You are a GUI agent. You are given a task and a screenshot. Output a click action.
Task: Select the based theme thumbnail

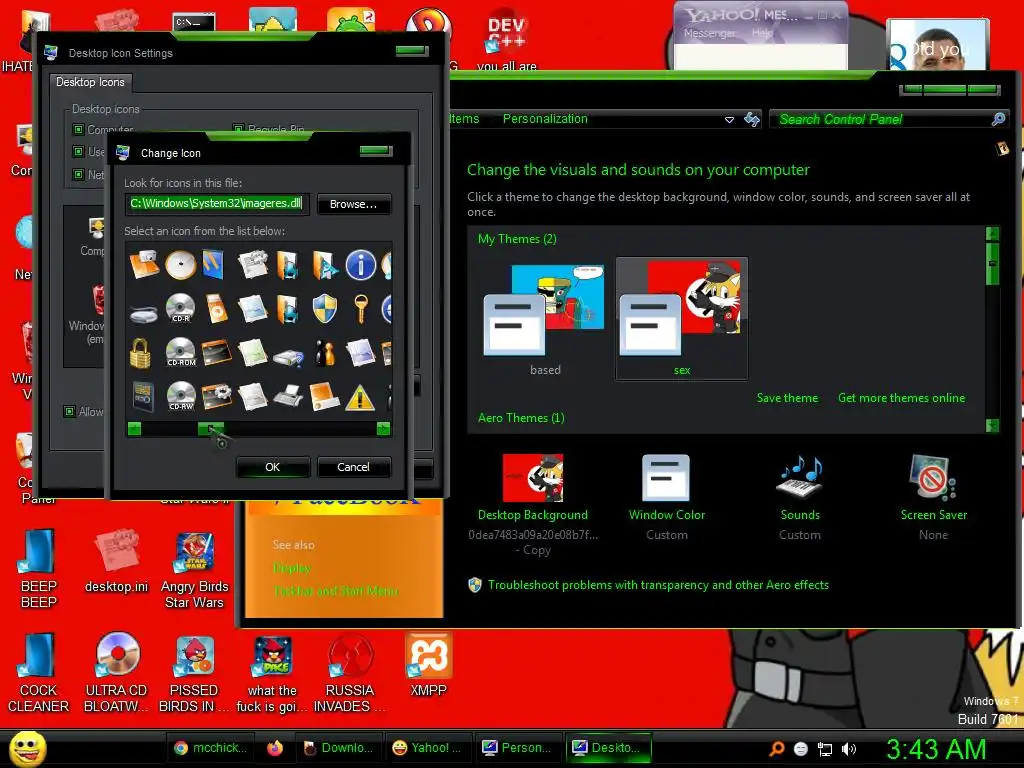click(545, 318)
